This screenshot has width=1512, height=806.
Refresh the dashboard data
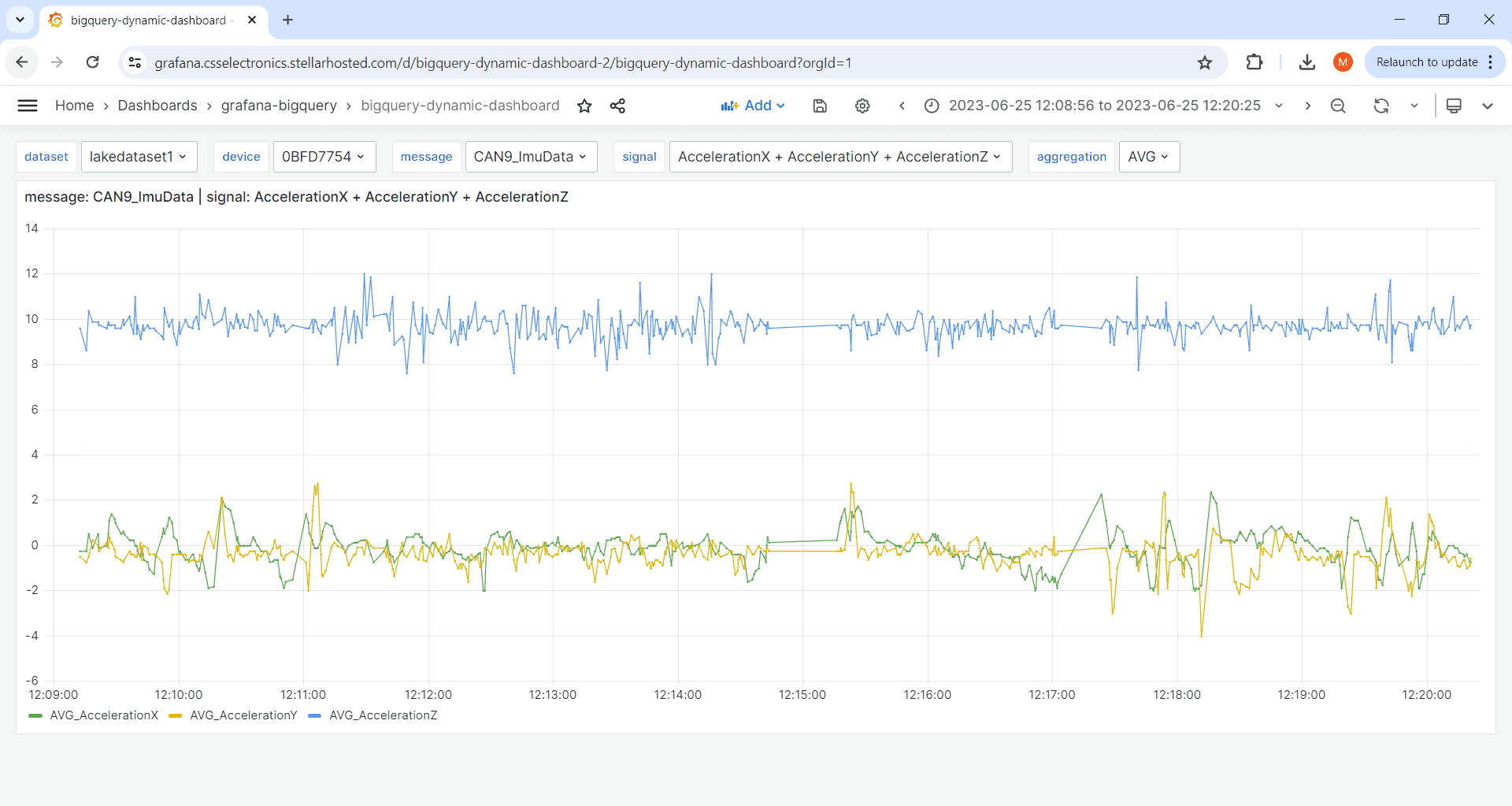pos(1382,105)
